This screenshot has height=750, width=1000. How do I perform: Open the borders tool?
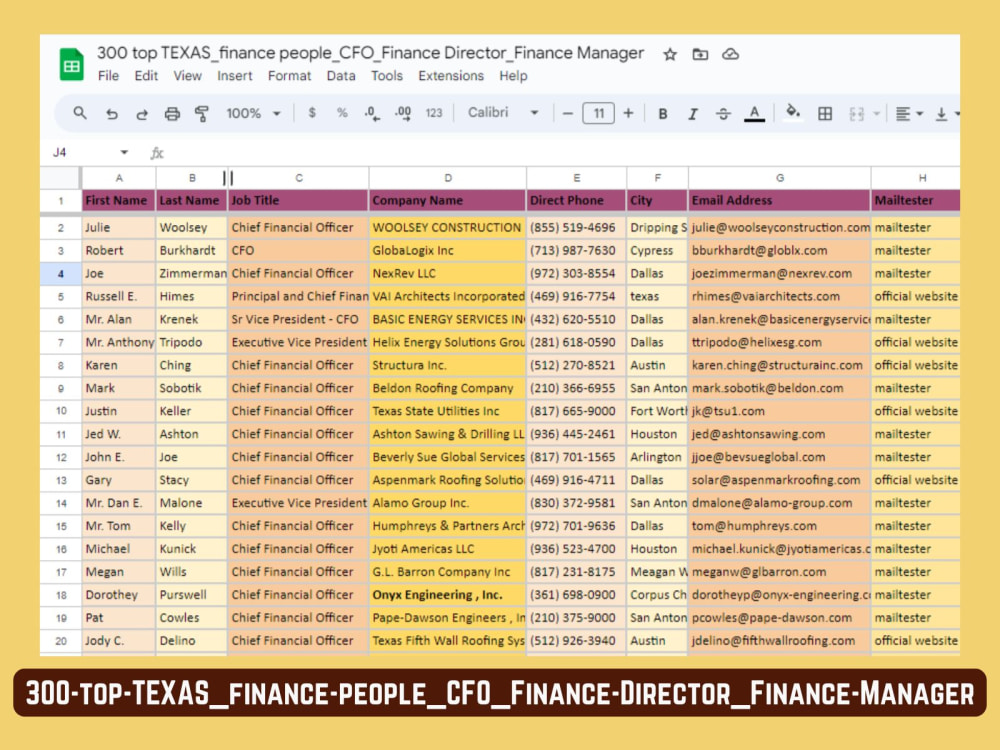click(x=825, y=114)
